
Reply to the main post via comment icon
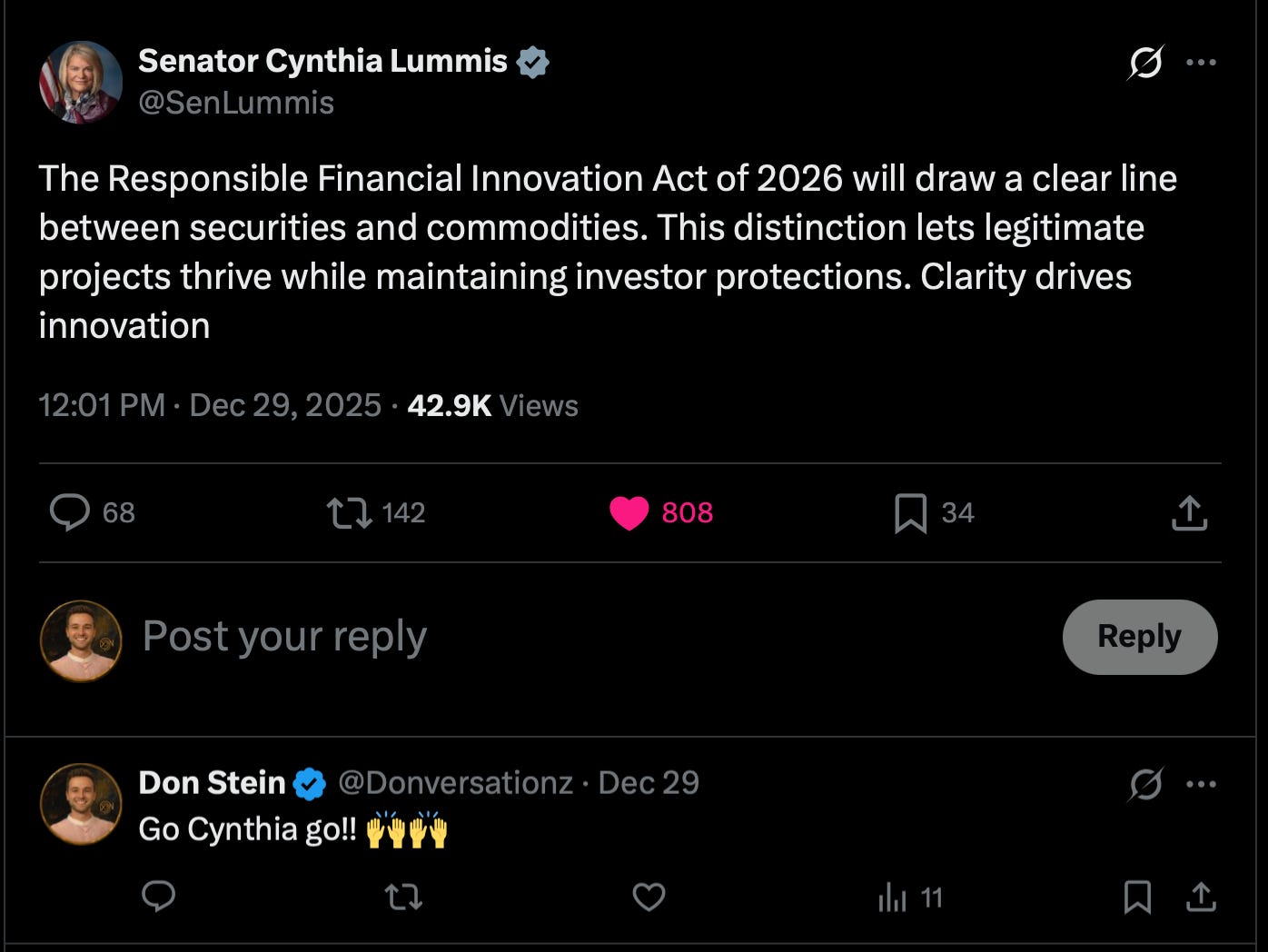[70, 512]
